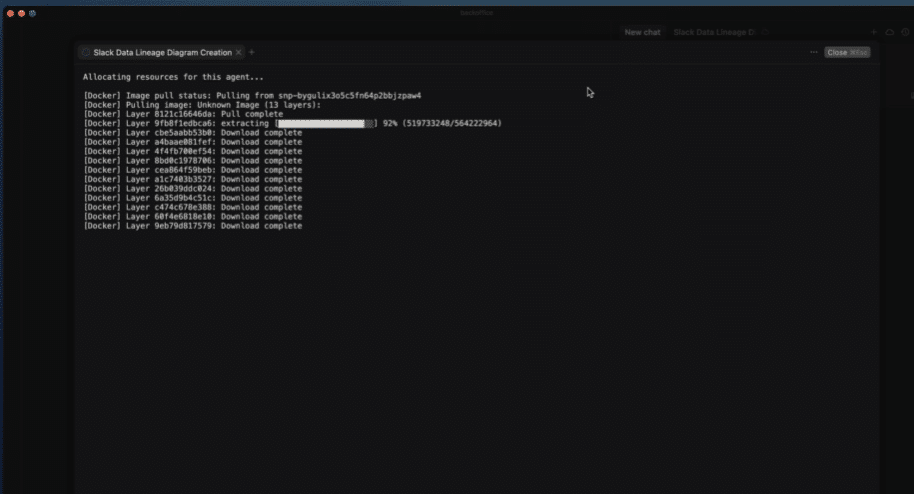Screen dimensions: 914x494
Task: Click the Layer 9eb79d817579 Download complete line
Action: coord(192,226)
